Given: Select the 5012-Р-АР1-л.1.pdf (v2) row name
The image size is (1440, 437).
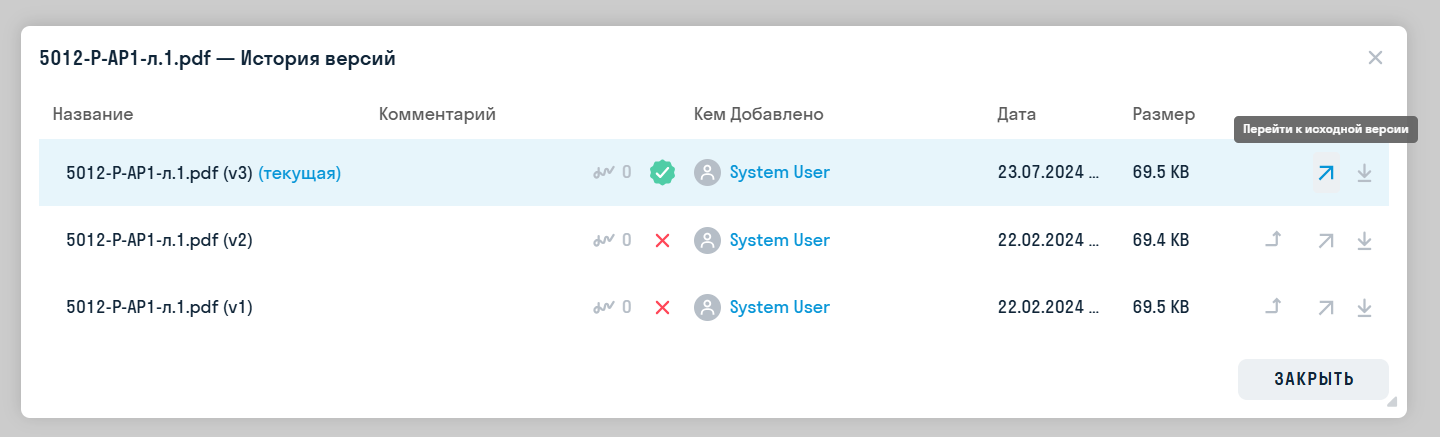Looking at the screenshot, I should 159,240.
